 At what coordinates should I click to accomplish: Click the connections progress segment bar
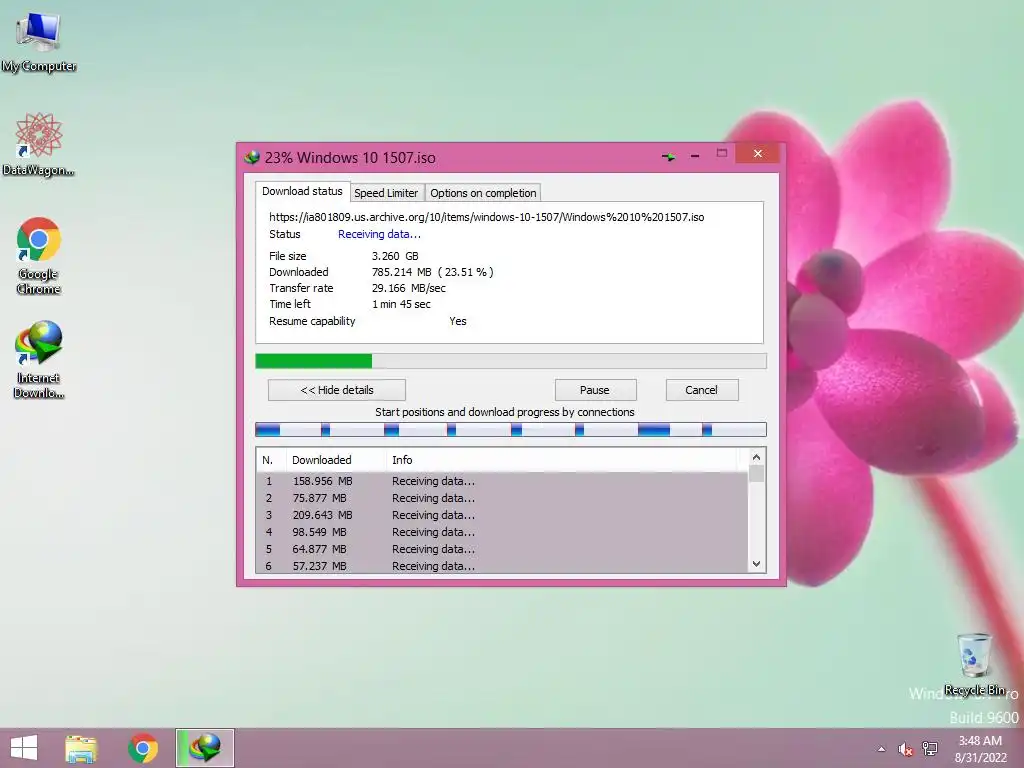click(511, 429)
